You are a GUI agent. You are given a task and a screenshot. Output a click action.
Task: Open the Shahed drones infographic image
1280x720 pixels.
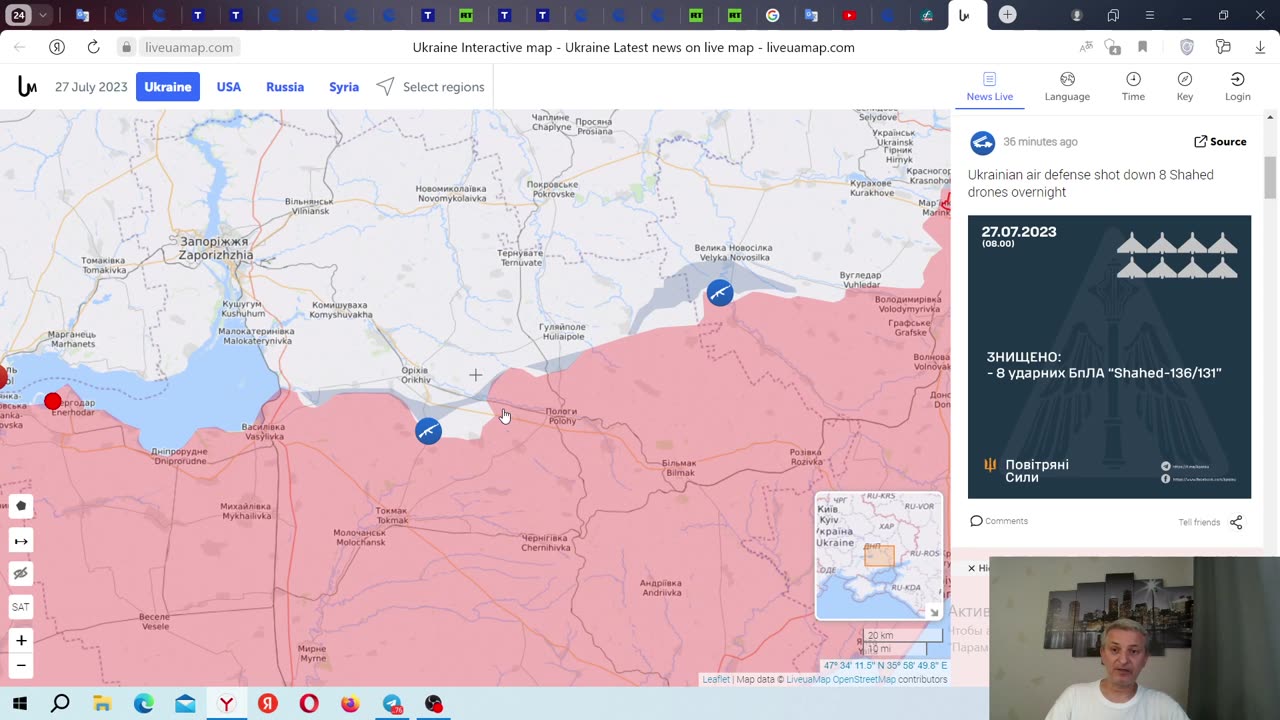coord(1109,357)
